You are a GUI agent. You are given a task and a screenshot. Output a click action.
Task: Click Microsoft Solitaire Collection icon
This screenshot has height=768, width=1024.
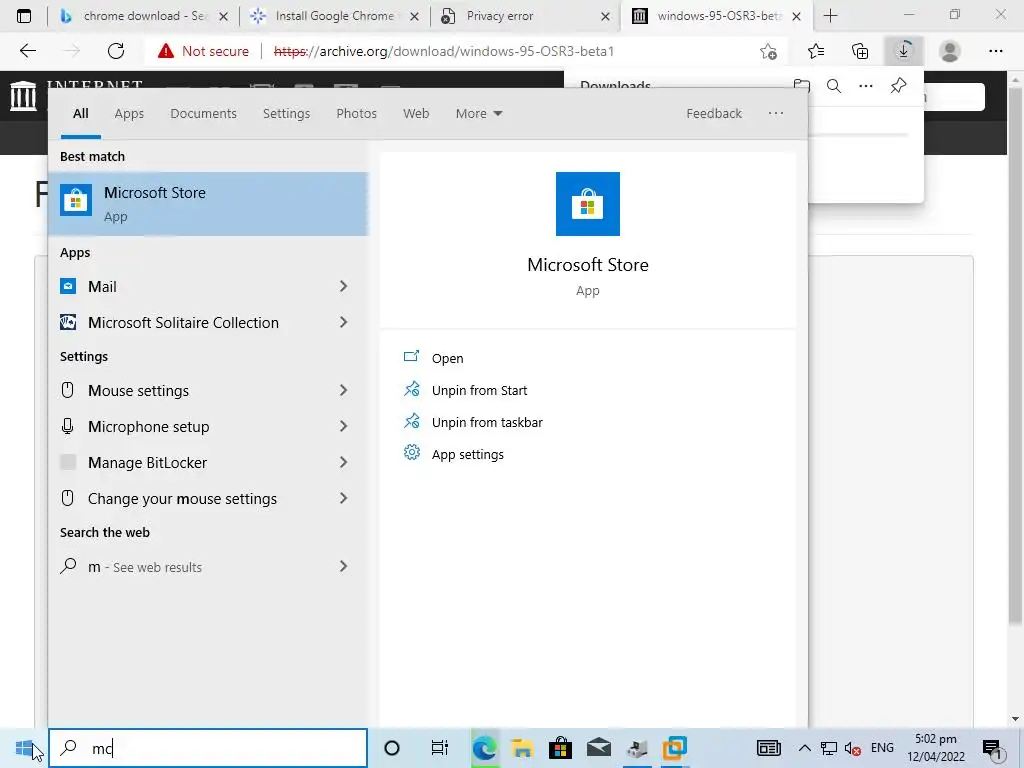coord(68,322)
